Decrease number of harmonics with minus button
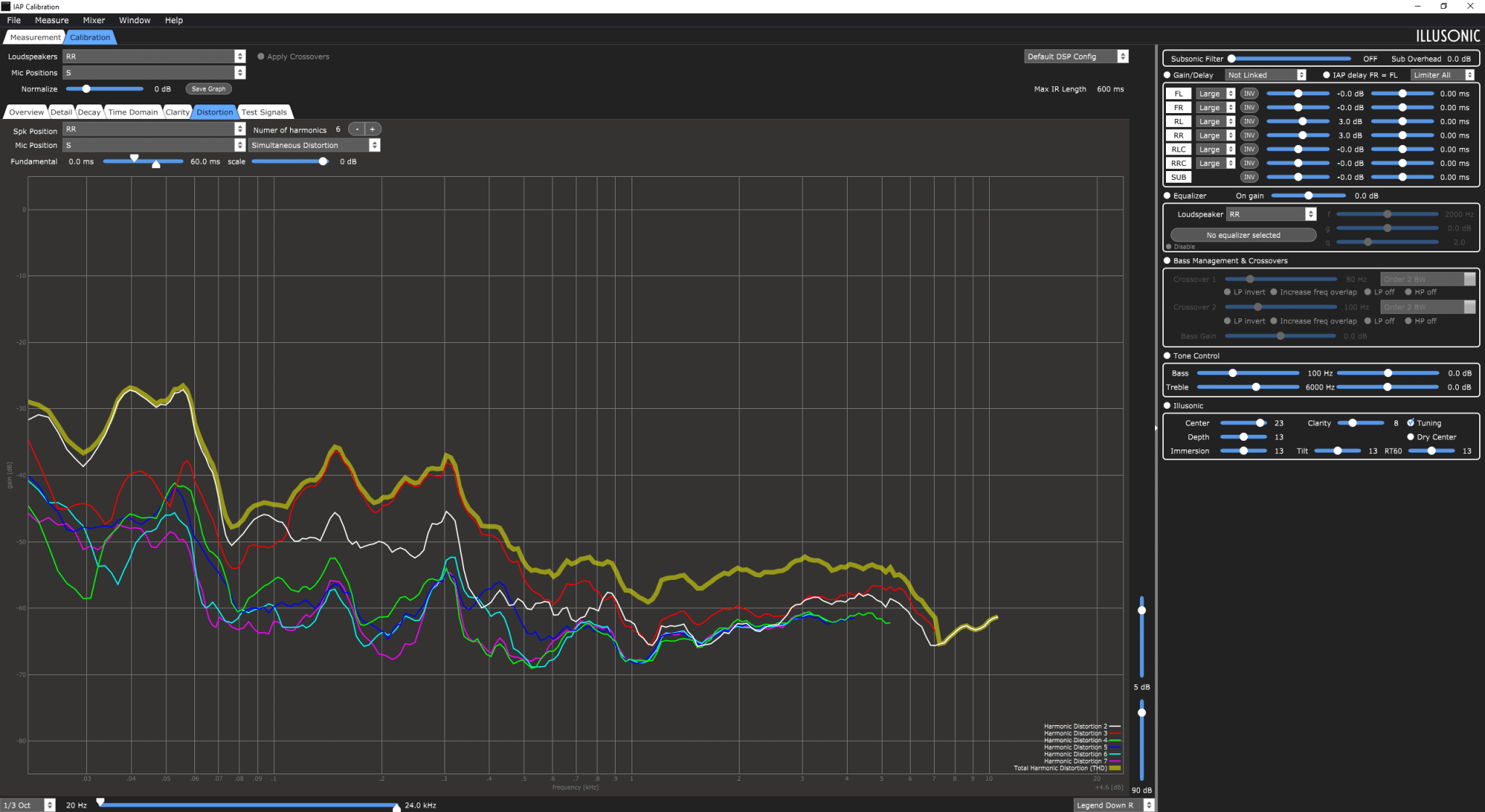The width and height of the screenshot is (1485, 812). tap(356, 129)
